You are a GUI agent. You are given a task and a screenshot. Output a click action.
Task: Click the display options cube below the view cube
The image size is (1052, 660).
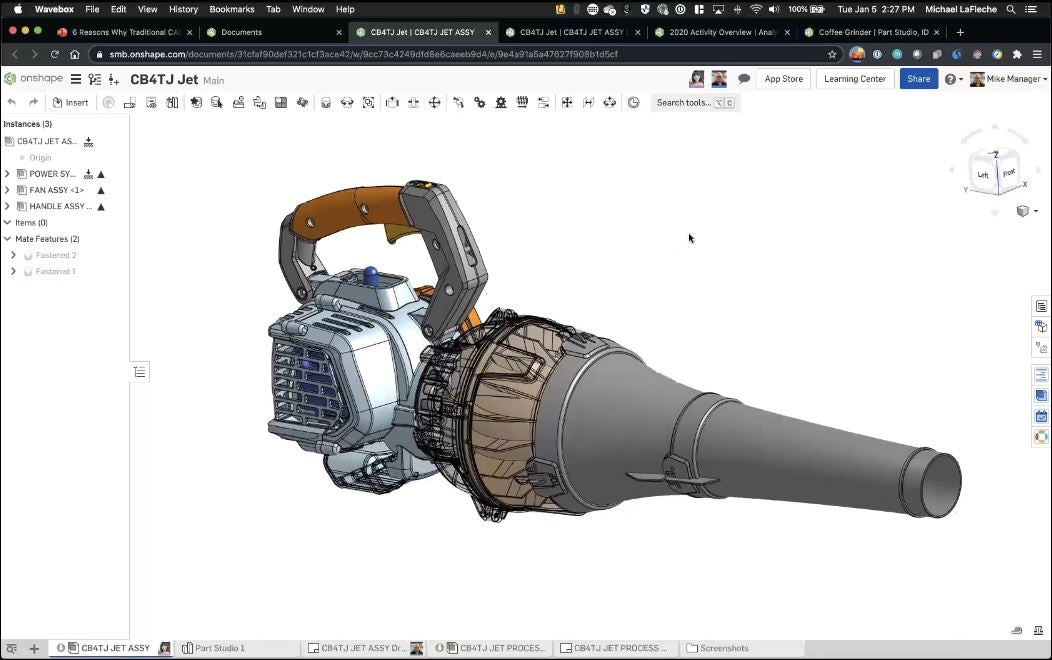pyautogui.click(x=1024, y=211)
